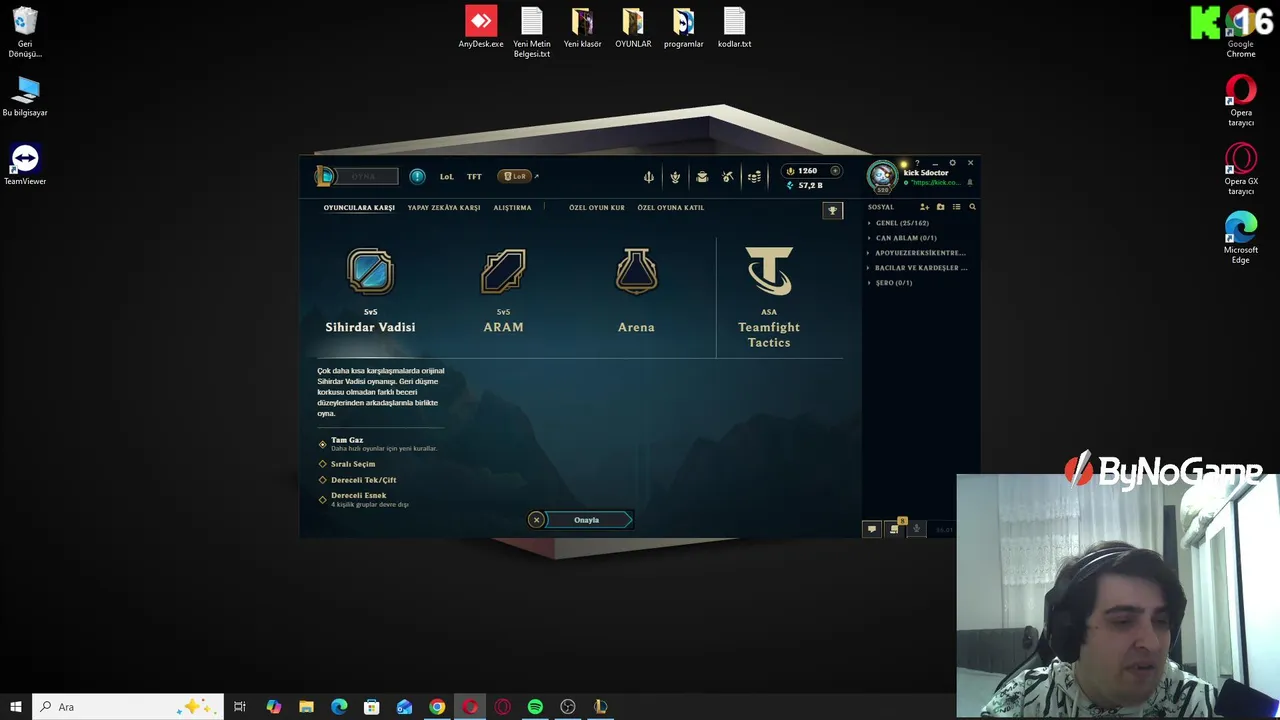Open the Collection backpack icon
The image size is (1280, 720).
(x=701, y=177)
